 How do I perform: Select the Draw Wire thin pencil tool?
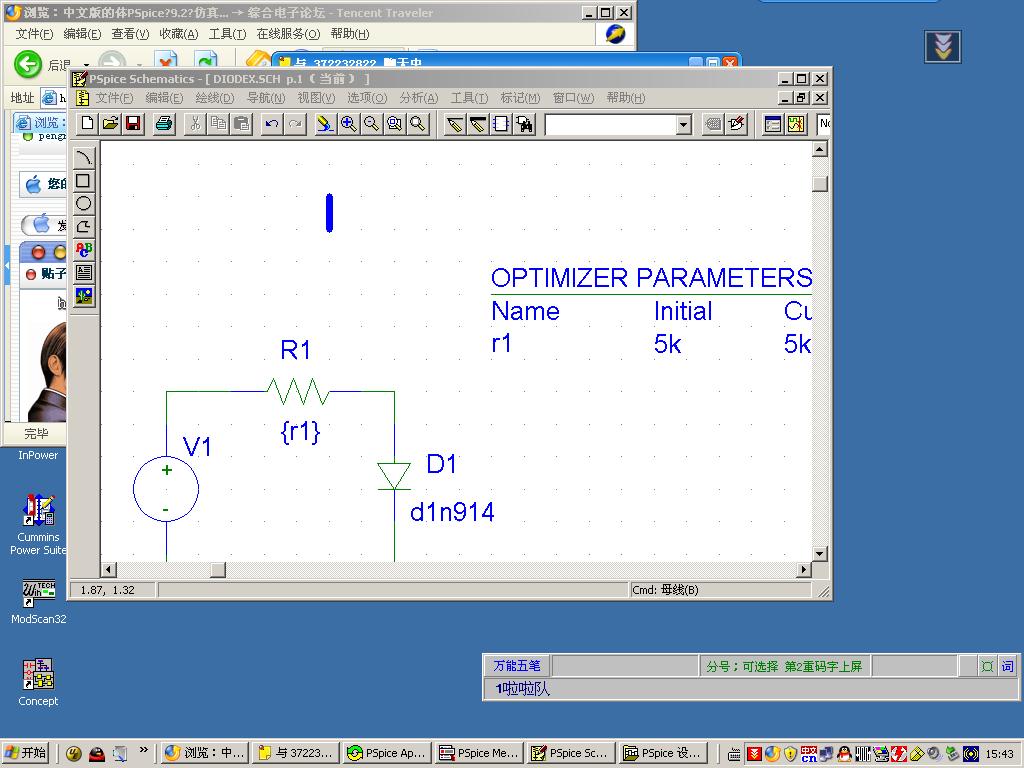pyautogui.click(x=455, y=123)
